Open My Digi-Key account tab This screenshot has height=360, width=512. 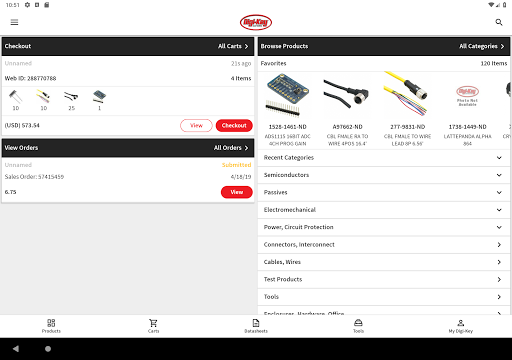pos(461,326)
